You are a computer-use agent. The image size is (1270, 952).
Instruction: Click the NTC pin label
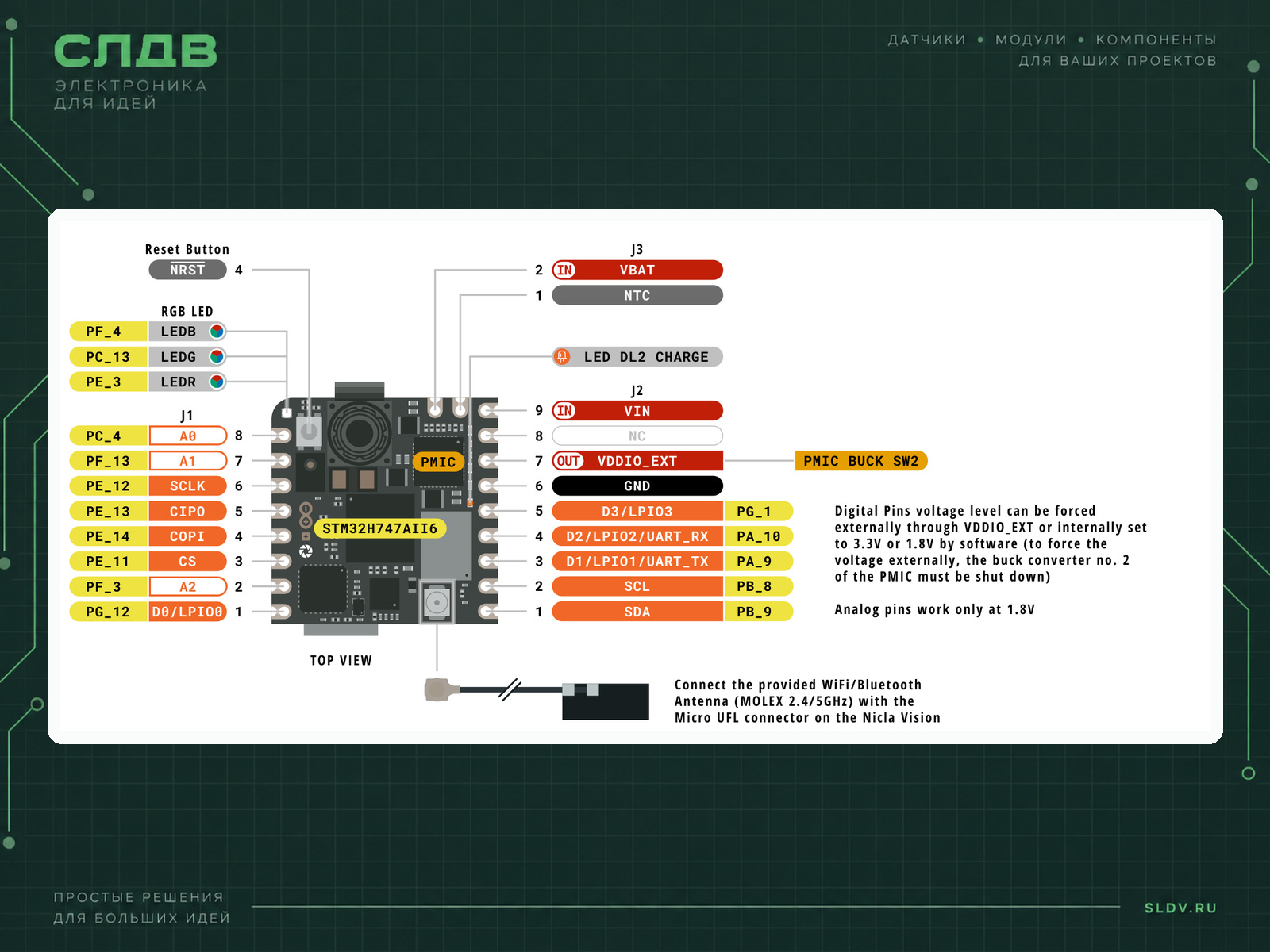(x=637, y=296)
